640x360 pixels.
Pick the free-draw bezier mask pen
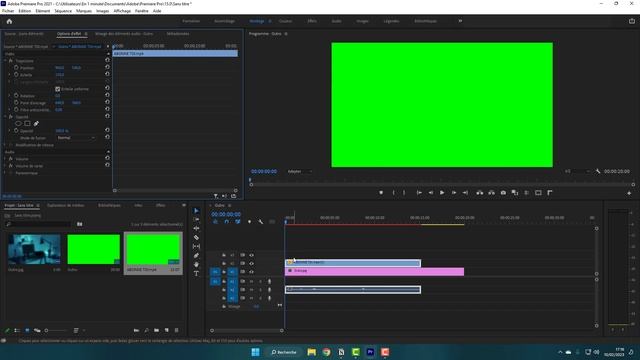click(x=36, y=123)
